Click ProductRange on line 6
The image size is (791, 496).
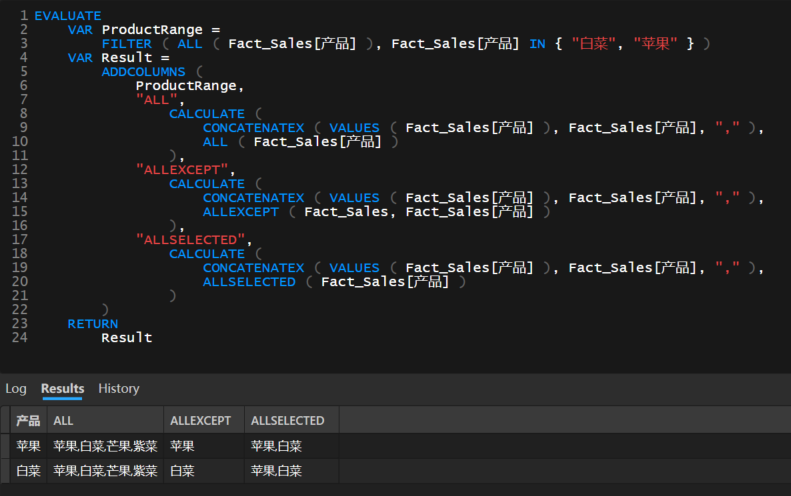click(186, 86)
